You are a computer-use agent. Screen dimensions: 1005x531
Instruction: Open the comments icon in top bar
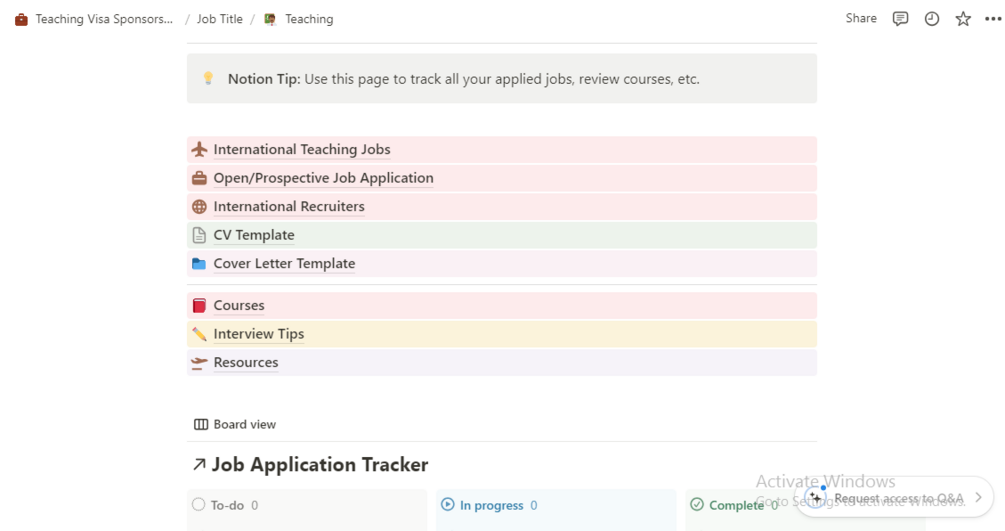click(x=900, y=19)
